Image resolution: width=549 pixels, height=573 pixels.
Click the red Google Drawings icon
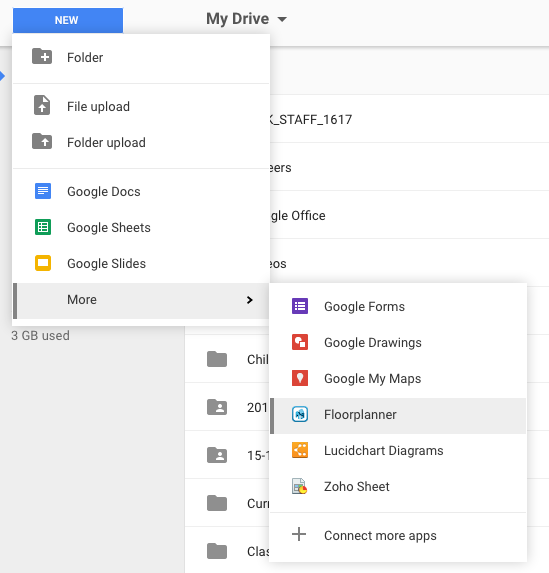pyautogui.click(x=300, y=342)
